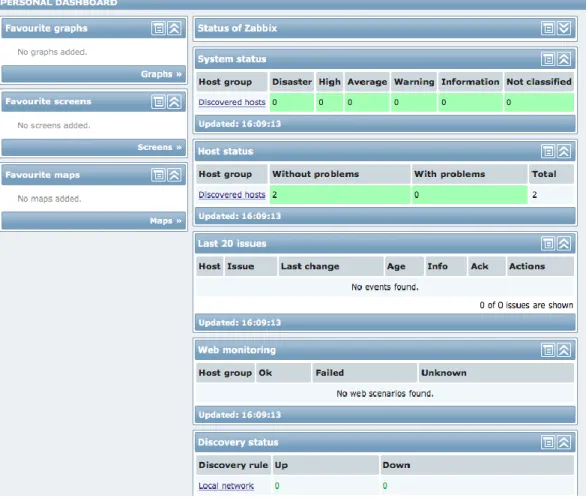
Task: Click Unknown column header in Web monitoring
Action: click(x=496, y=373)
